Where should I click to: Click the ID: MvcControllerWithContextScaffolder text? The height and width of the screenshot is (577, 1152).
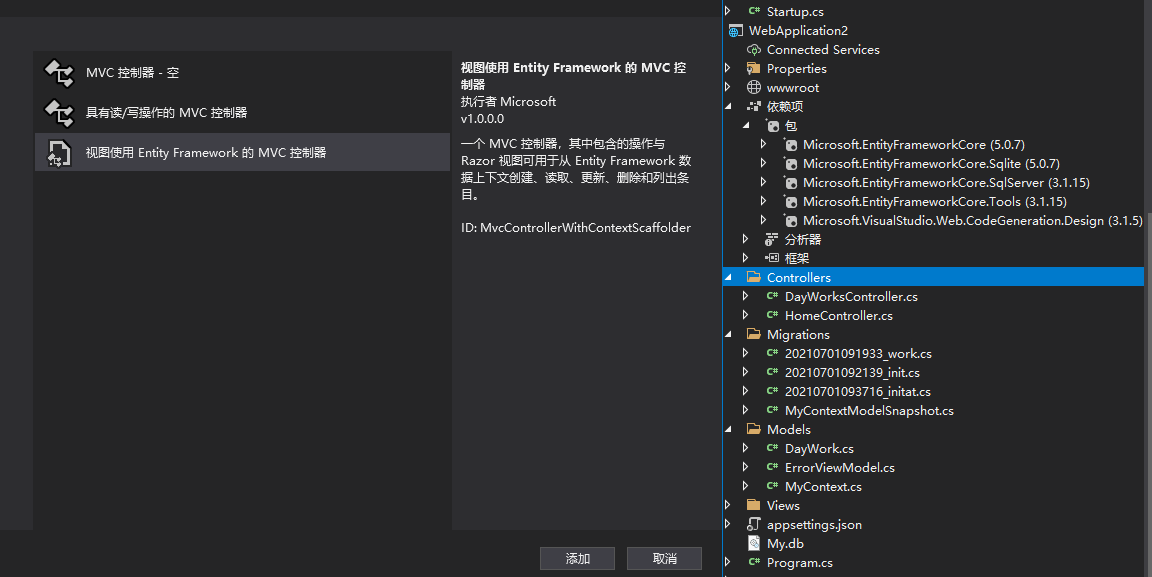576,228
